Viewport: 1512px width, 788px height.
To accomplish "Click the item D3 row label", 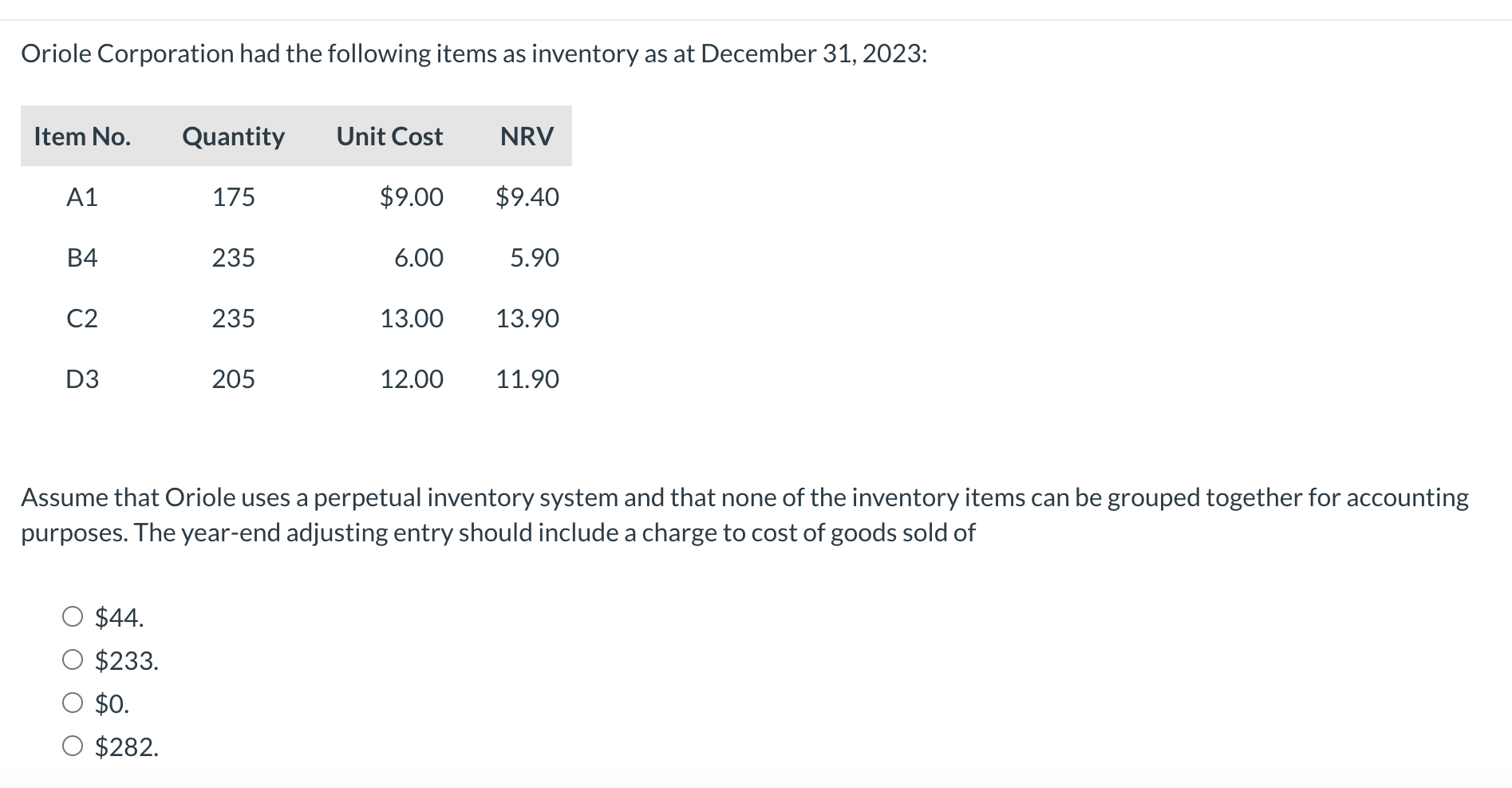I will coord(82,378).
